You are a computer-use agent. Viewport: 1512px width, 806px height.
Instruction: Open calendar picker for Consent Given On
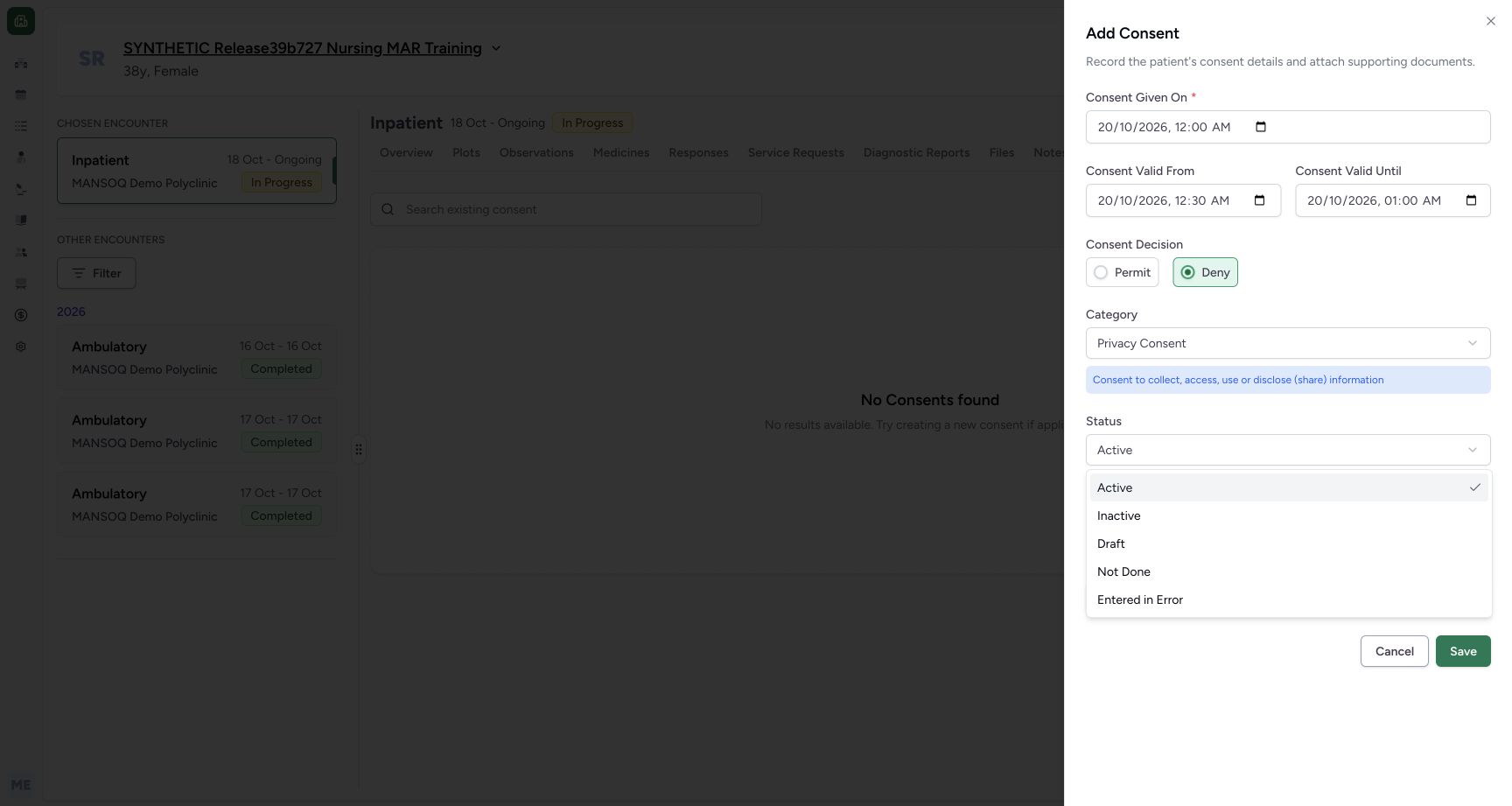tap(1260, 127)
